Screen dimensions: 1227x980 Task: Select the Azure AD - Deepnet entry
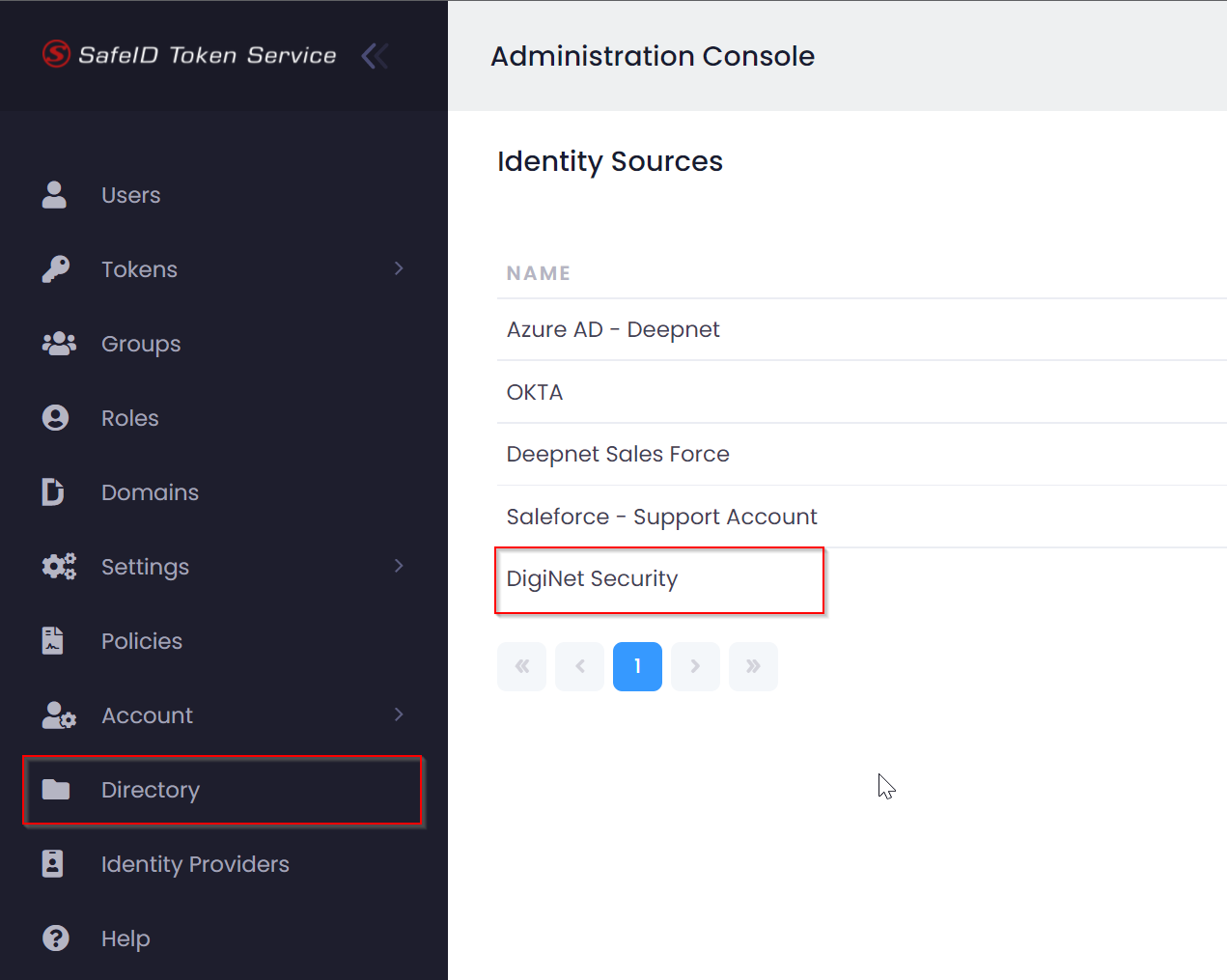613,330
